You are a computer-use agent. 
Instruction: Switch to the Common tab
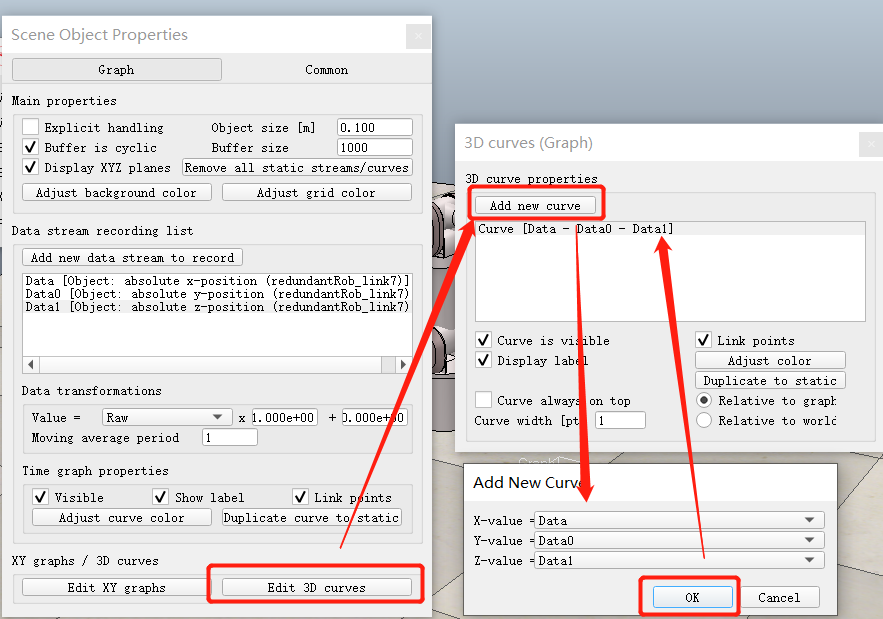click(326, 70)
